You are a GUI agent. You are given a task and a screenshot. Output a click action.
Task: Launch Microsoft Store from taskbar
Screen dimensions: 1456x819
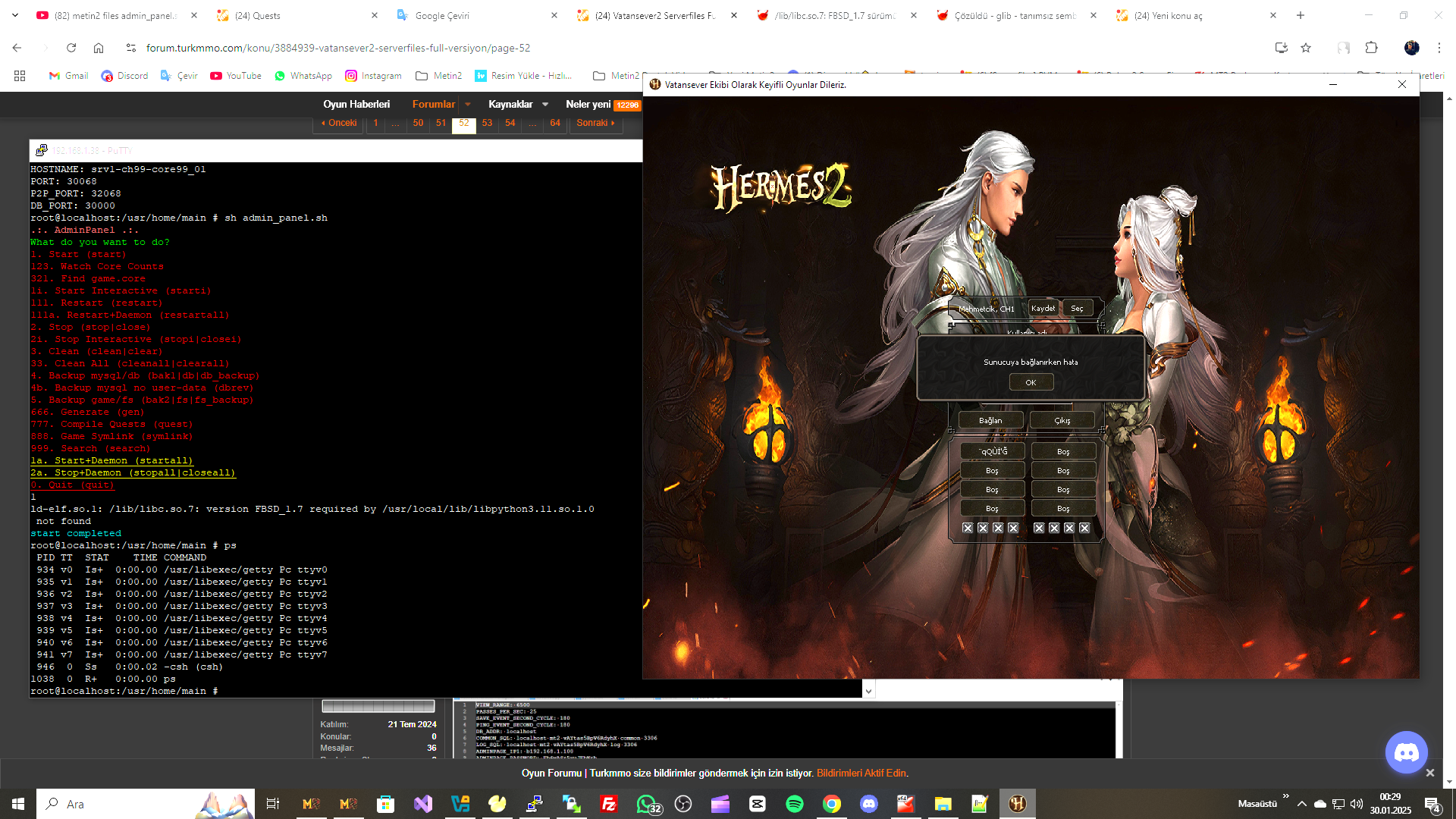385,804
